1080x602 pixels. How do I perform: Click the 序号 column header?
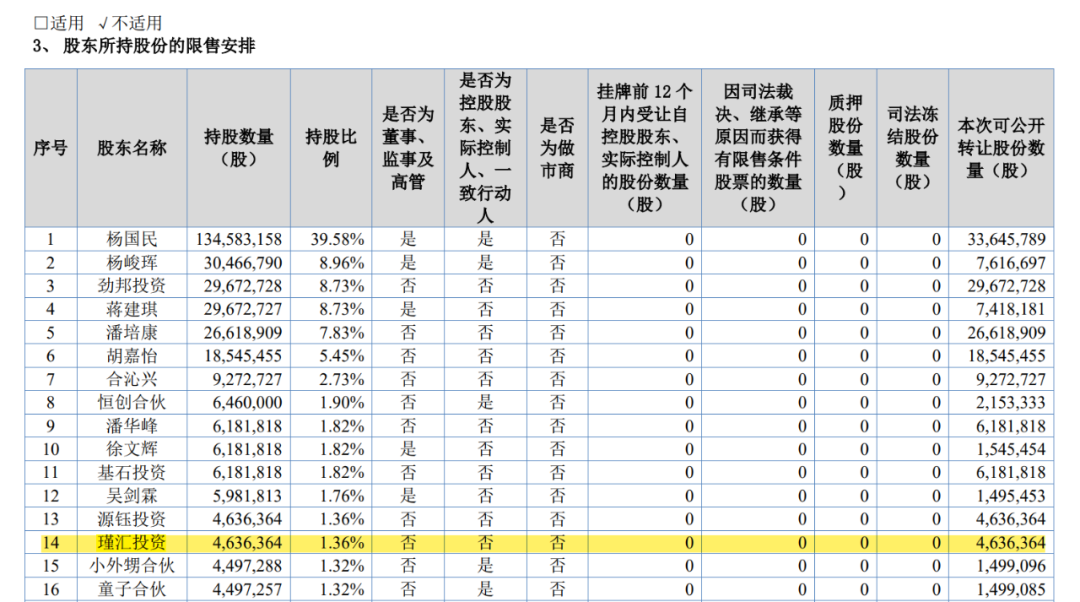[51, 148]
